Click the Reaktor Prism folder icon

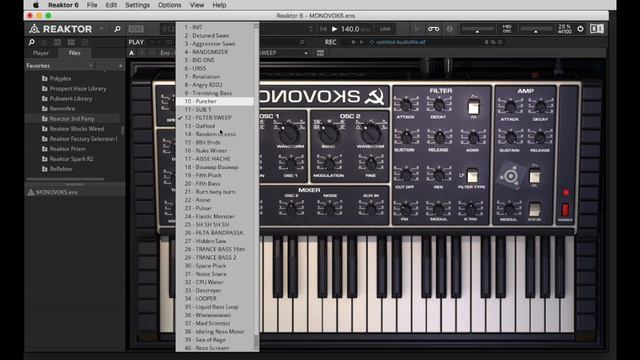[x=44, y=149]
